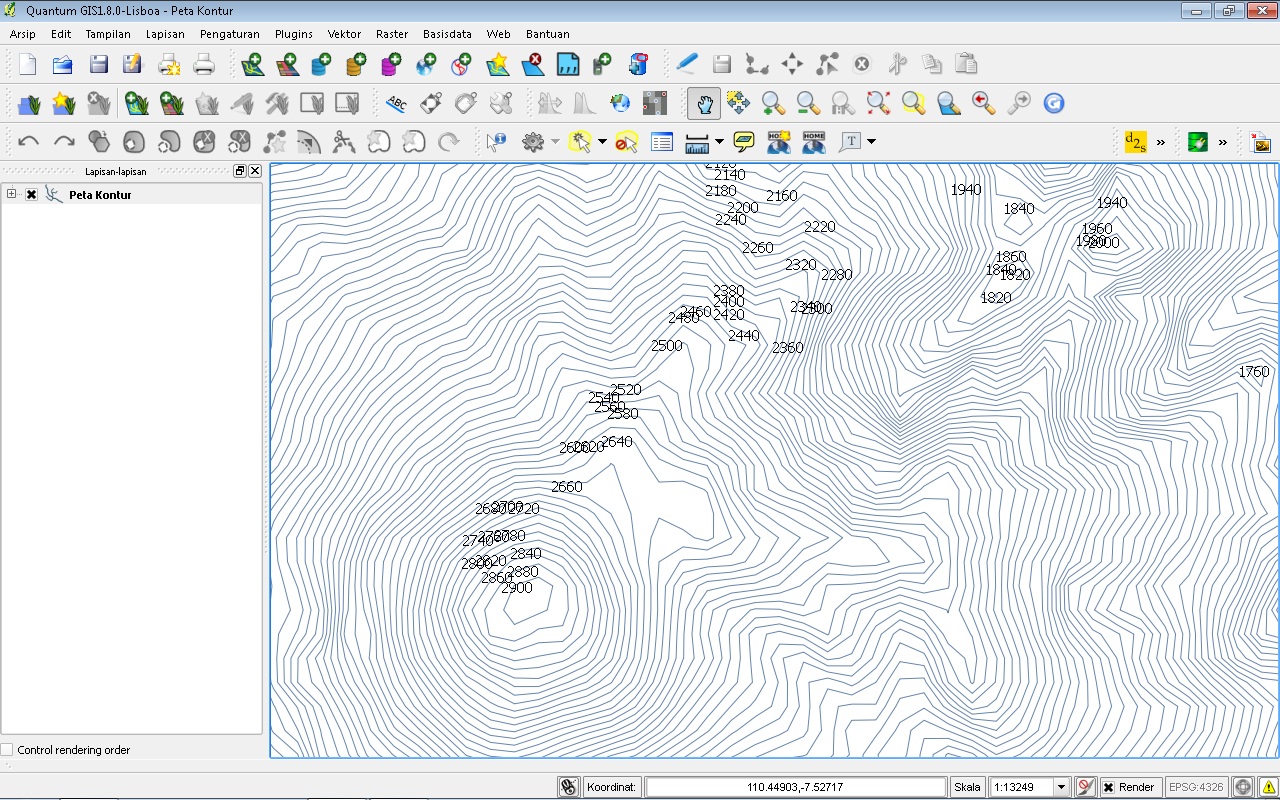
Task: Expand the text annotation dropdown
Action: click(869, 141)
